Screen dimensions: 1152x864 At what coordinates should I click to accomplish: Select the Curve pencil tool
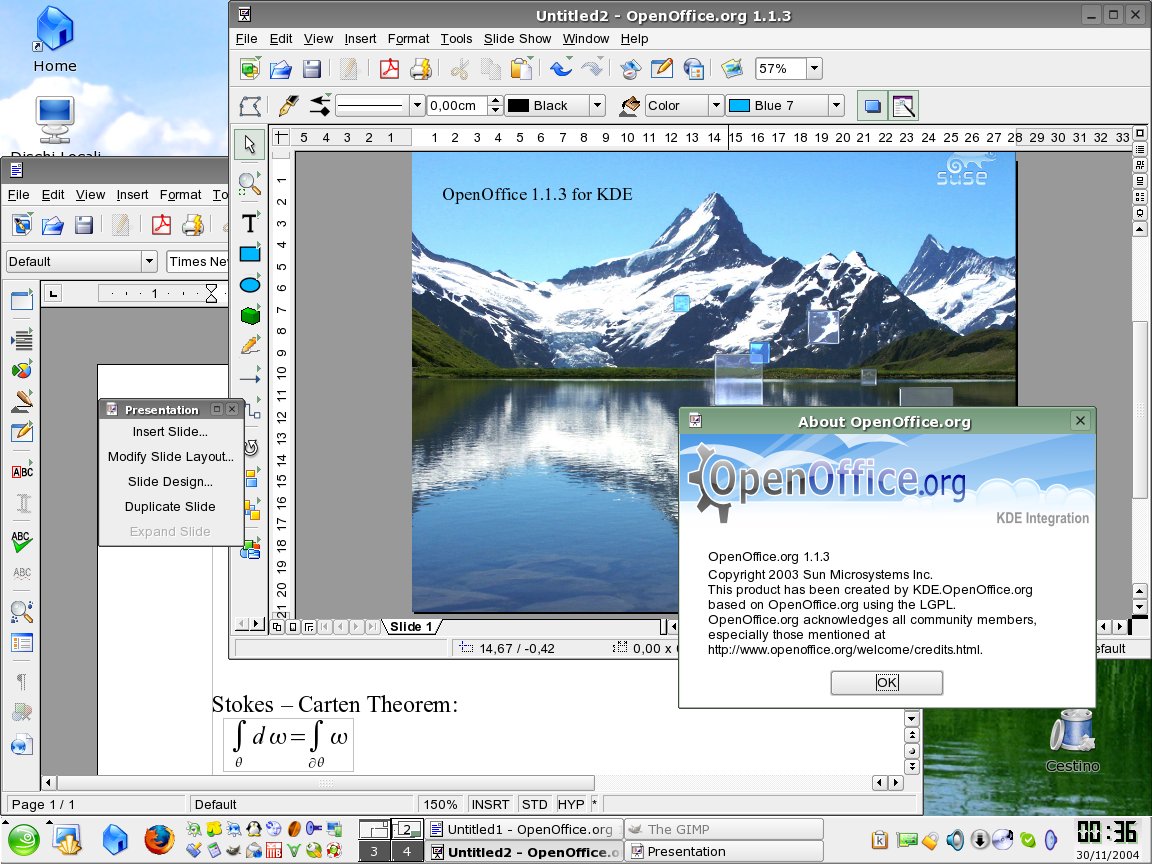(250, 345)
